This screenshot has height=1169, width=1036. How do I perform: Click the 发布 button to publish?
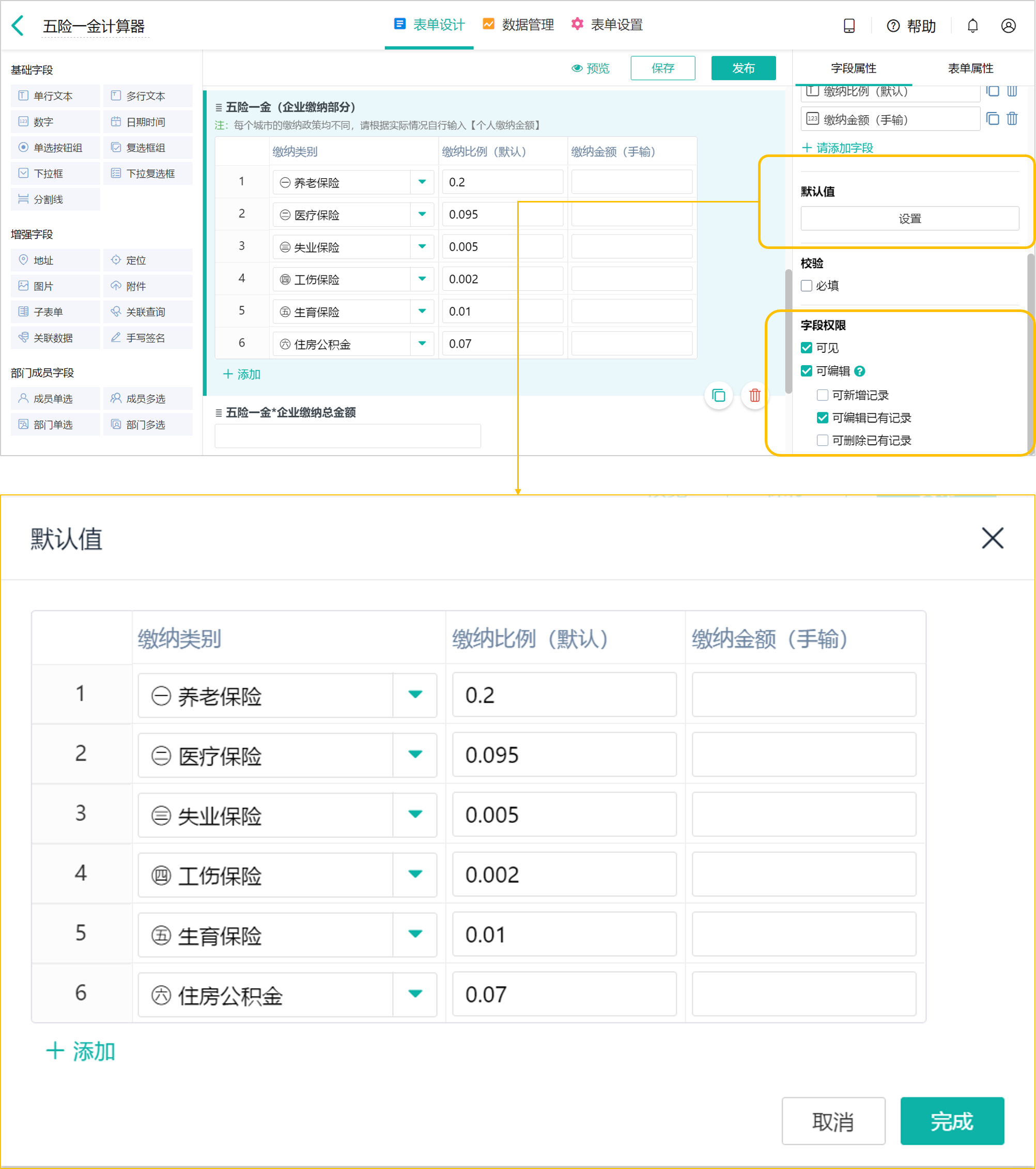[x=743, y=68]
